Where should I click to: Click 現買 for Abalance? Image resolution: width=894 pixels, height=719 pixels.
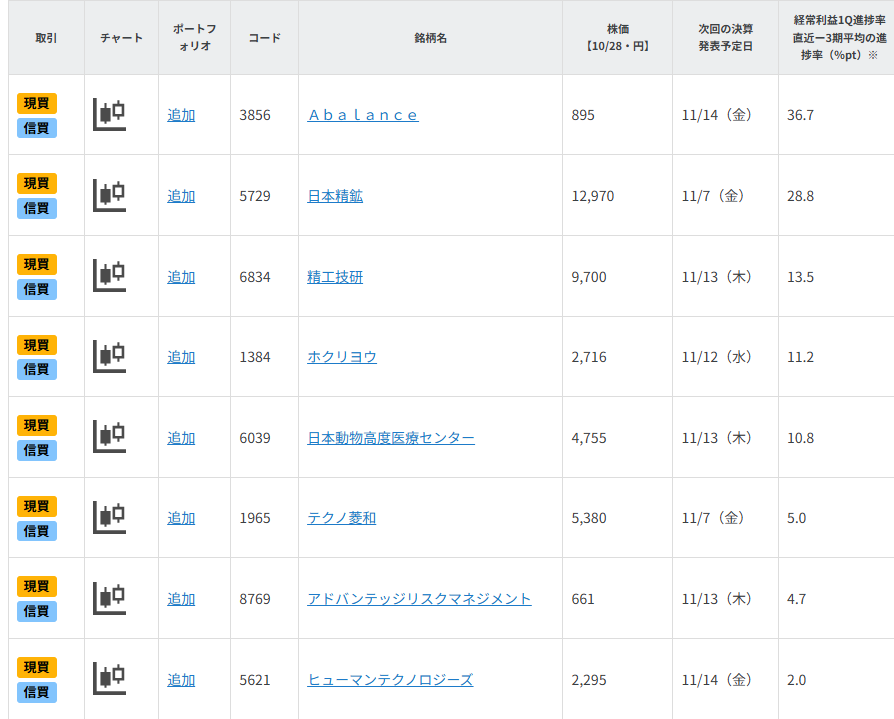pos(35,102)
